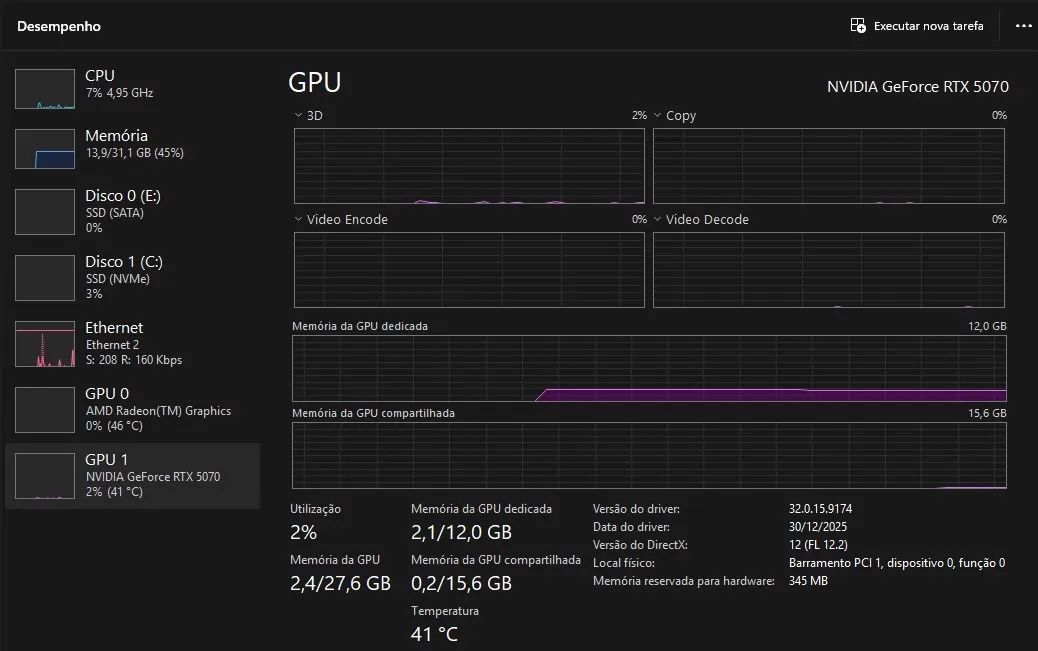Select the CPU mini graph thumbnail

[x=45, y=89]
